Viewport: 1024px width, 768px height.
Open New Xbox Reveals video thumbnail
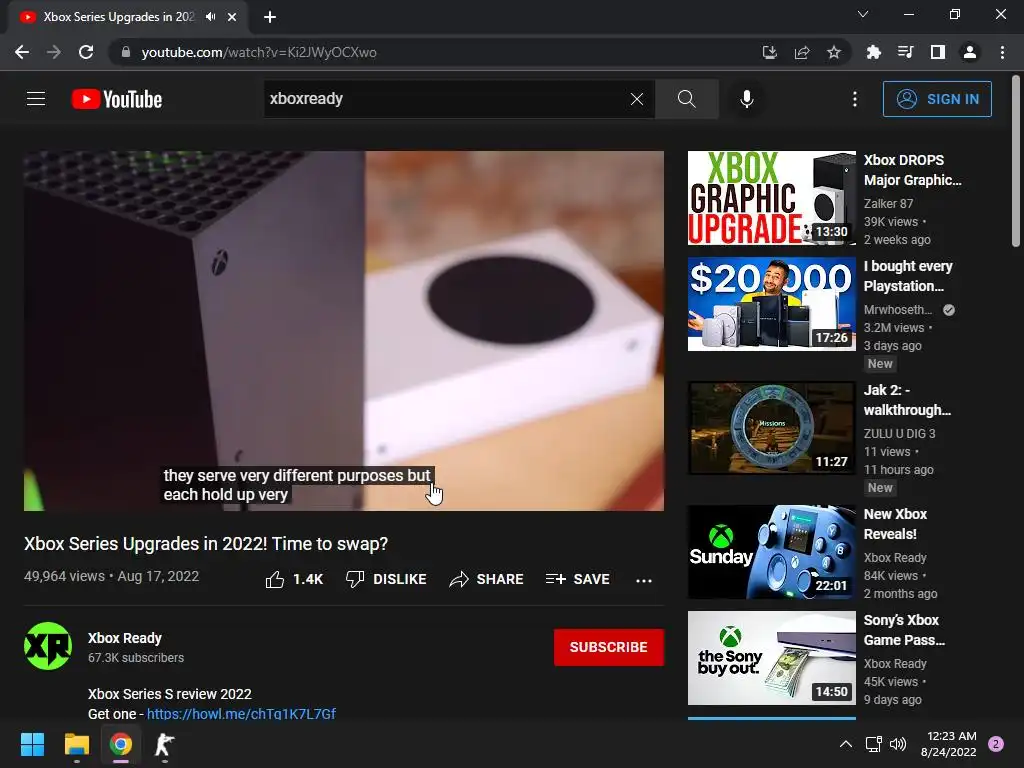[771, 552]
